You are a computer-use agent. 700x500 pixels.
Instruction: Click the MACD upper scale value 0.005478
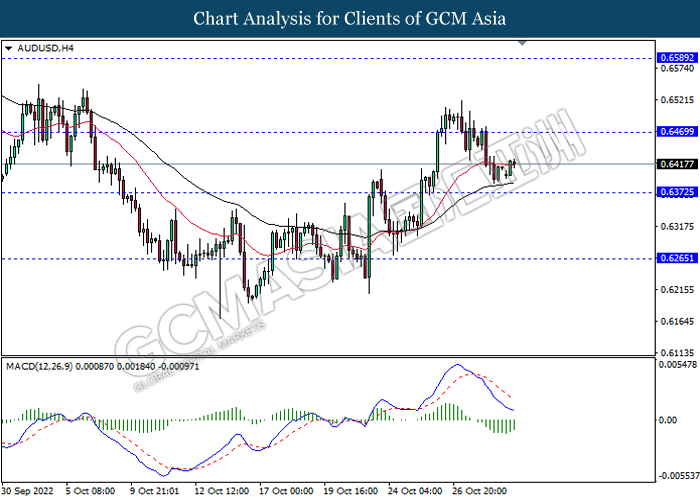click(678, 365)
